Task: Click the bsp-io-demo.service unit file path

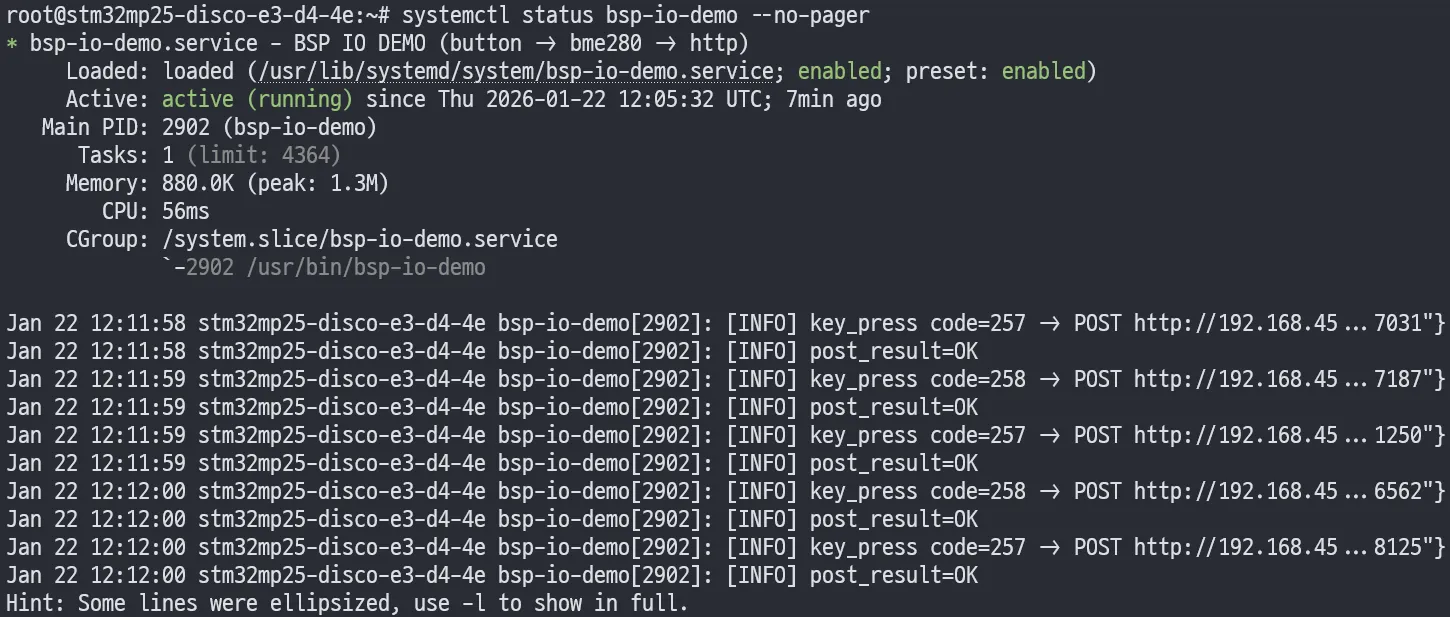Action: click(x=515, y=72)
